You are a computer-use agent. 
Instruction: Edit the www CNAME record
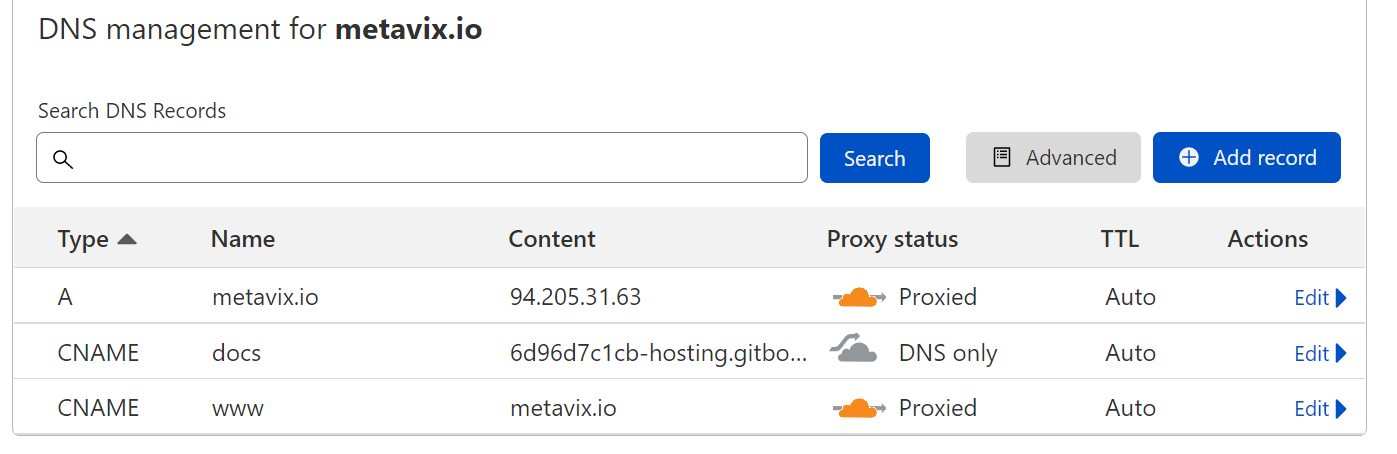pyautogui.click(x=1311, y=409)
